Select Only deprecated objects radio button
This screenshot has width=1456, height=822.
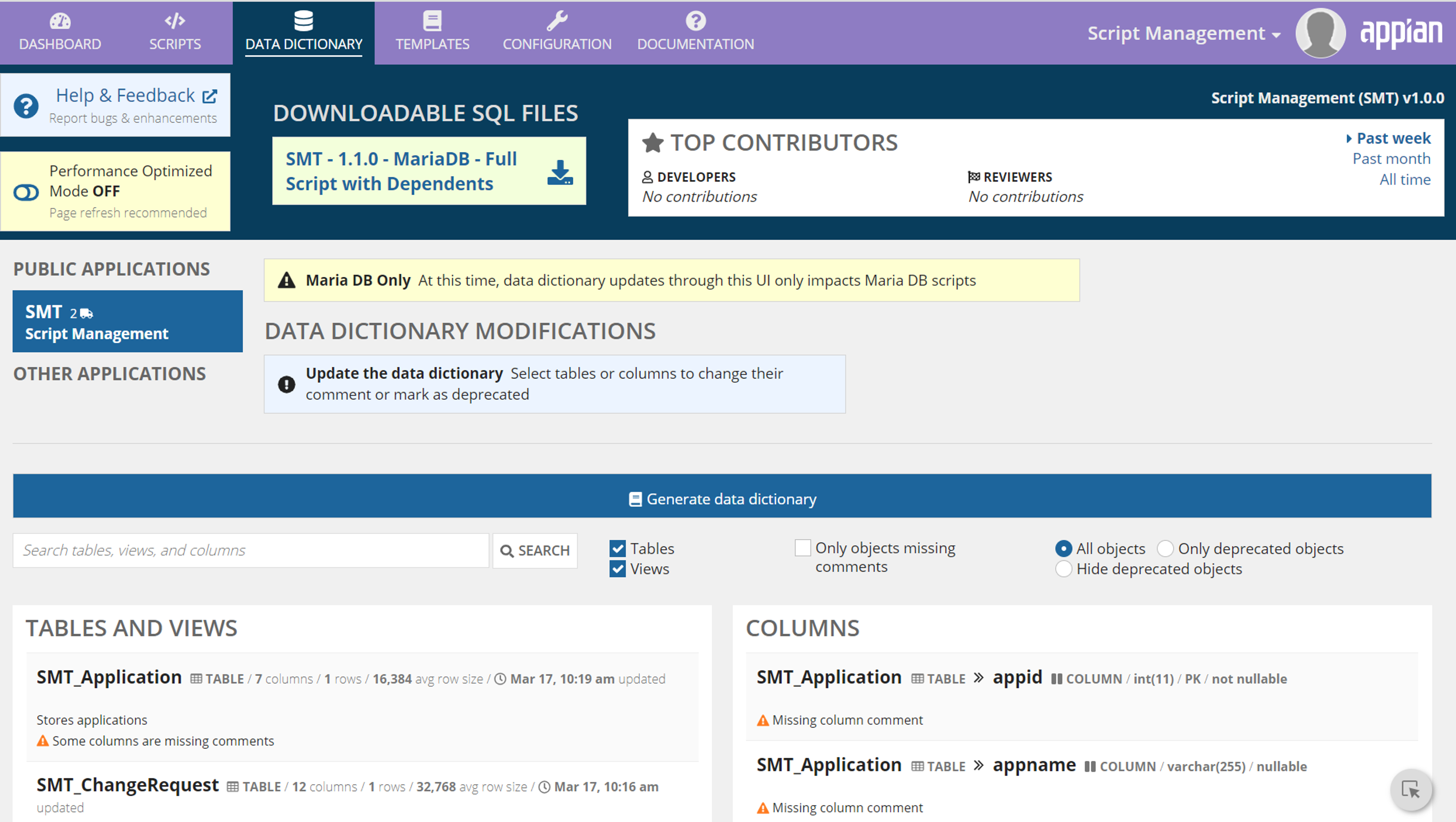1166,549
